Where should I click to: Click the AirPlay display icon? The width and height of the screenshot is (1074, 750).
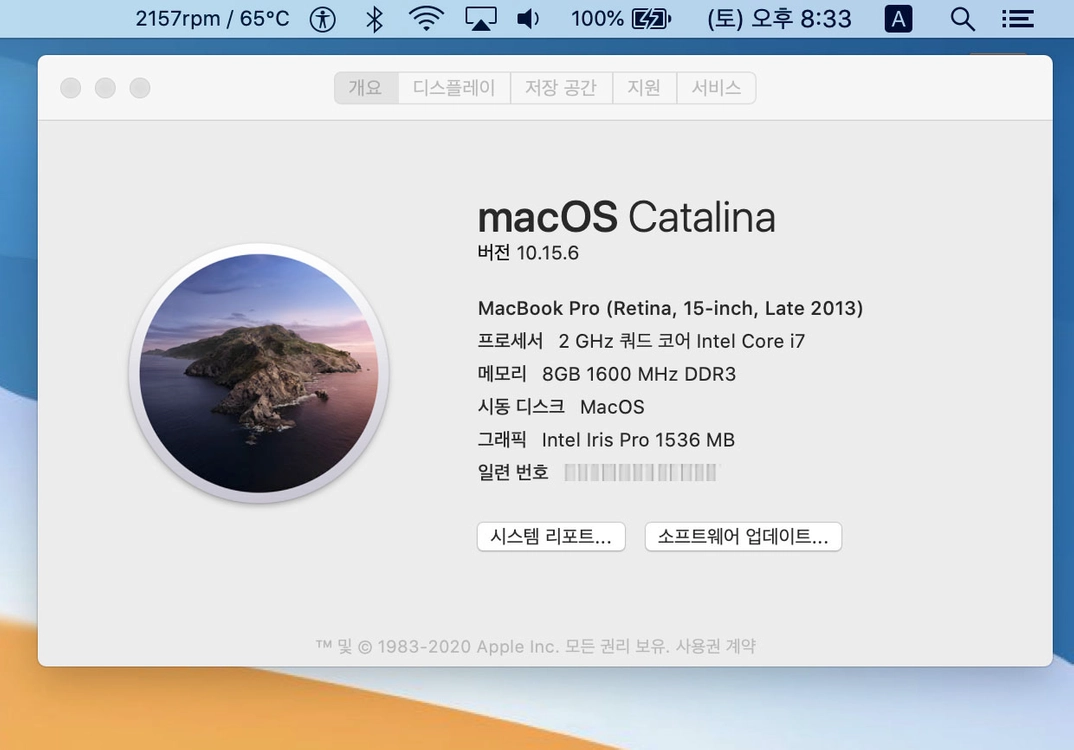click(480, 18)
